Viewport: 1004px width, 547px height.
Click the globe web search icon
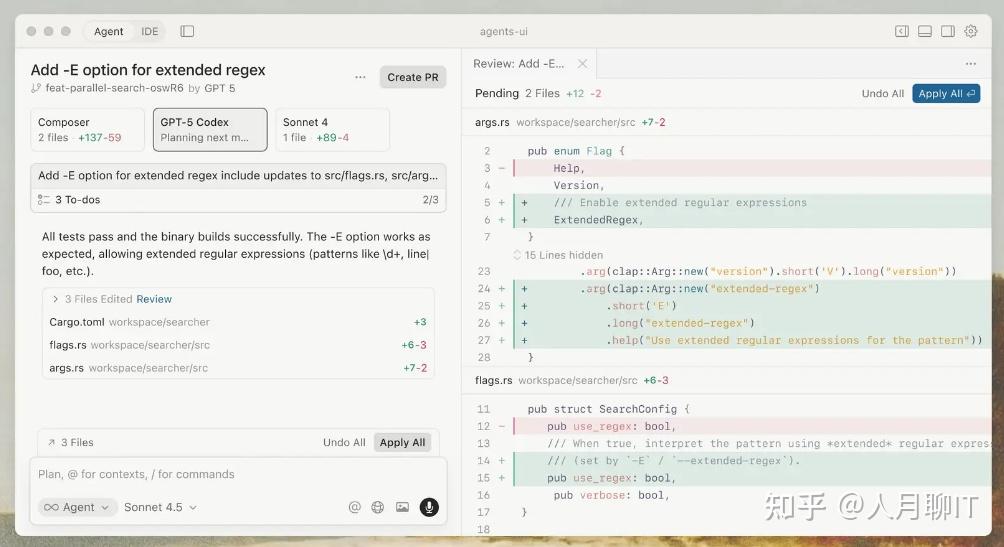378,507
